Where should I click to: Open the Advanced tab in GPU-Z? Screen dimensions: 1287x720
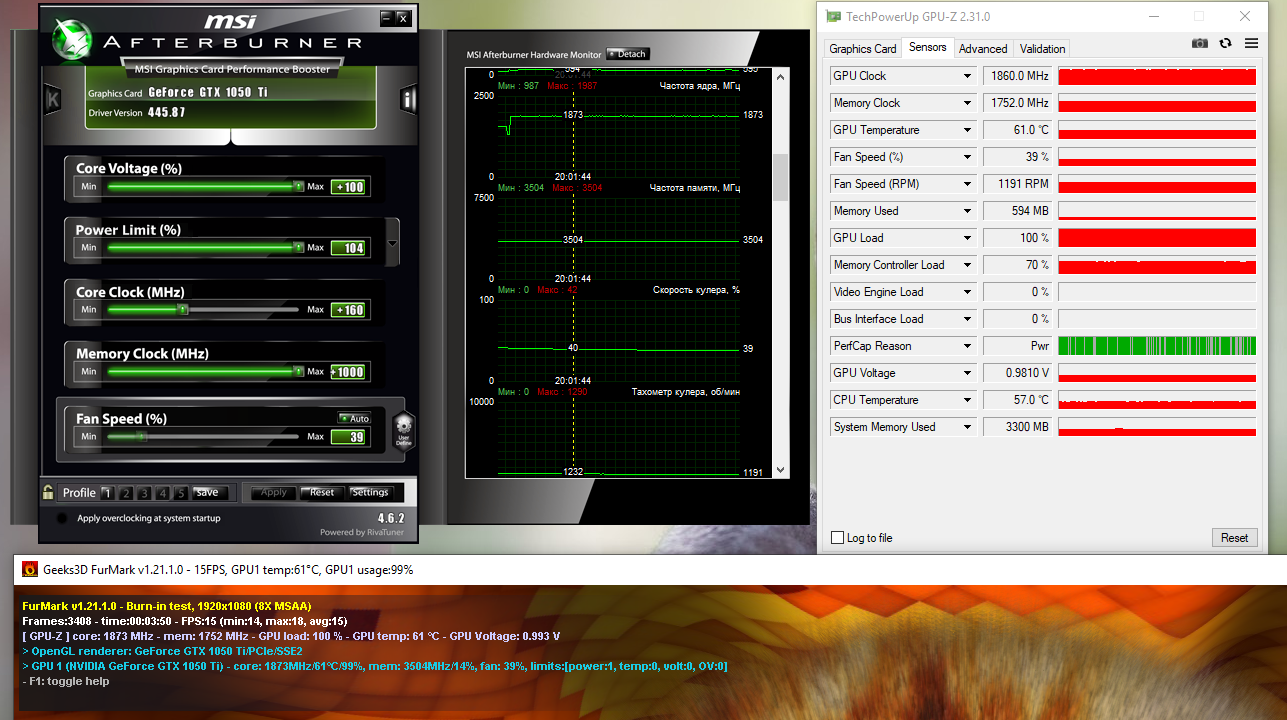(x=983, y=48)
